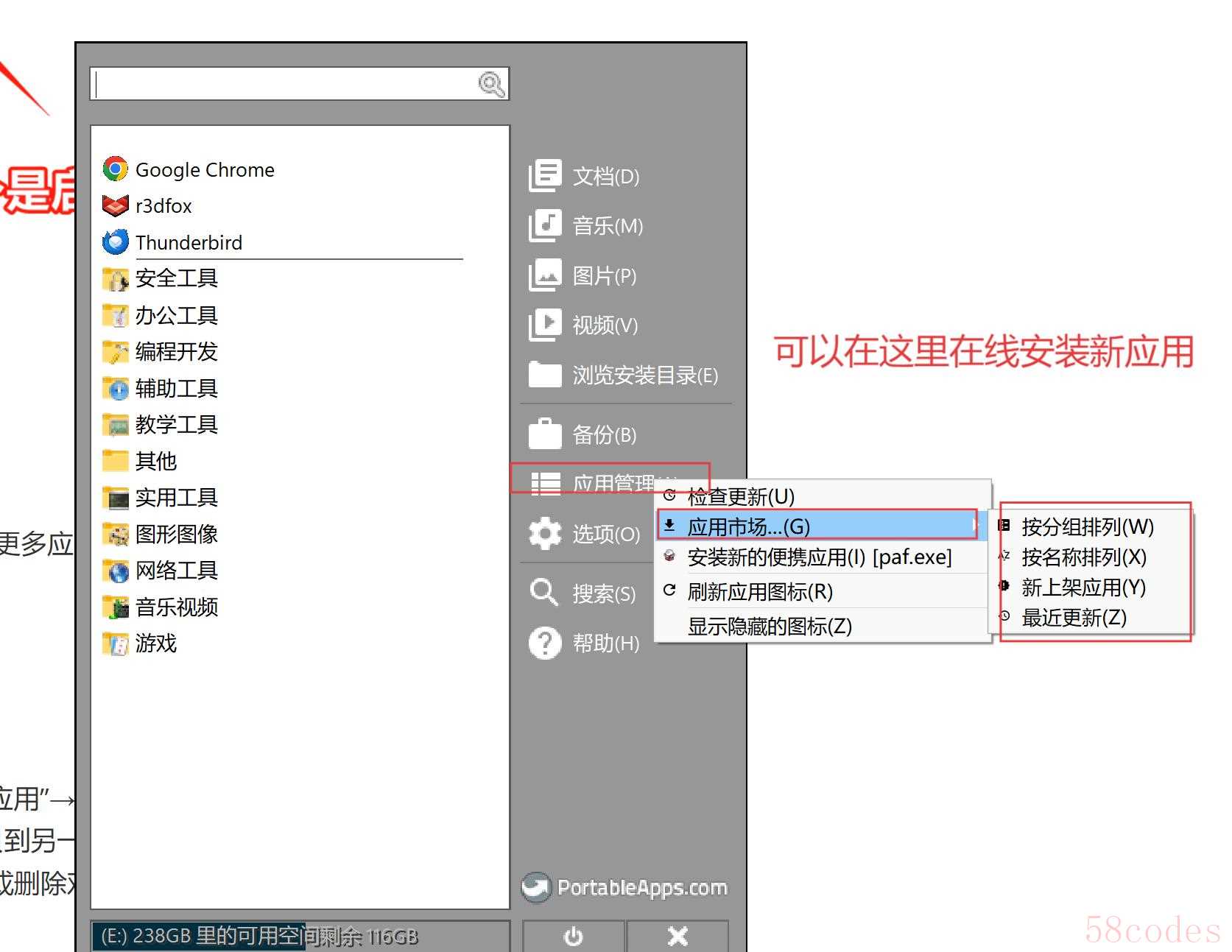Open the 图形图像 folder icon
The image size is (1232, 952).
coord(115,534)
